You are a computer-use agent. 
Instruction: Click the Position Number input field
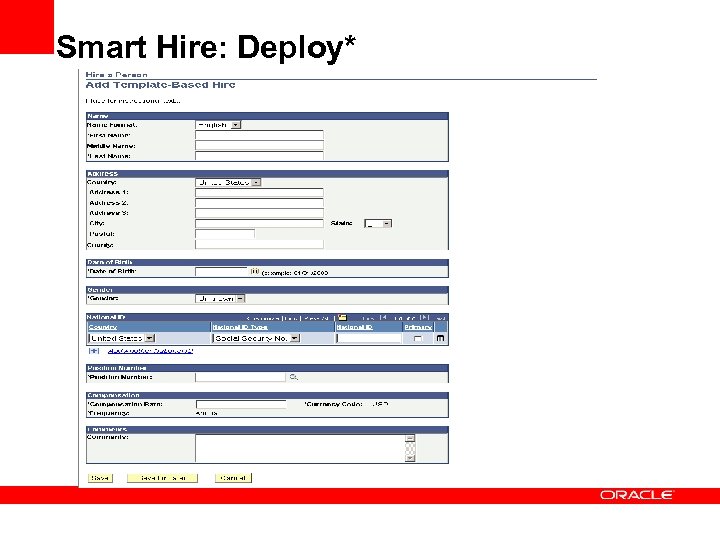[240, 377]
